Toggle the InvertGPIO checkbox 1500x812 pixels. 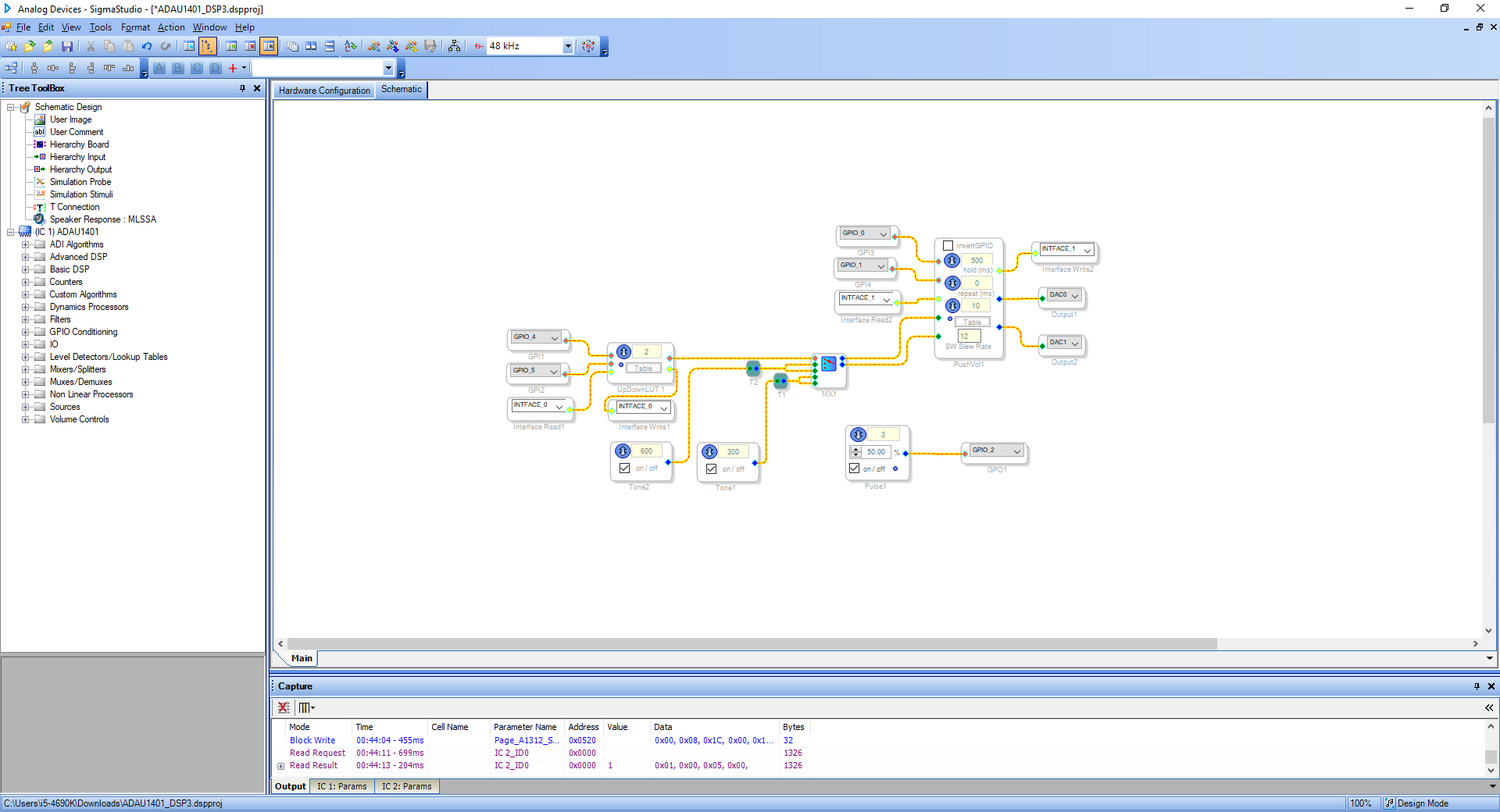[948, 245]
